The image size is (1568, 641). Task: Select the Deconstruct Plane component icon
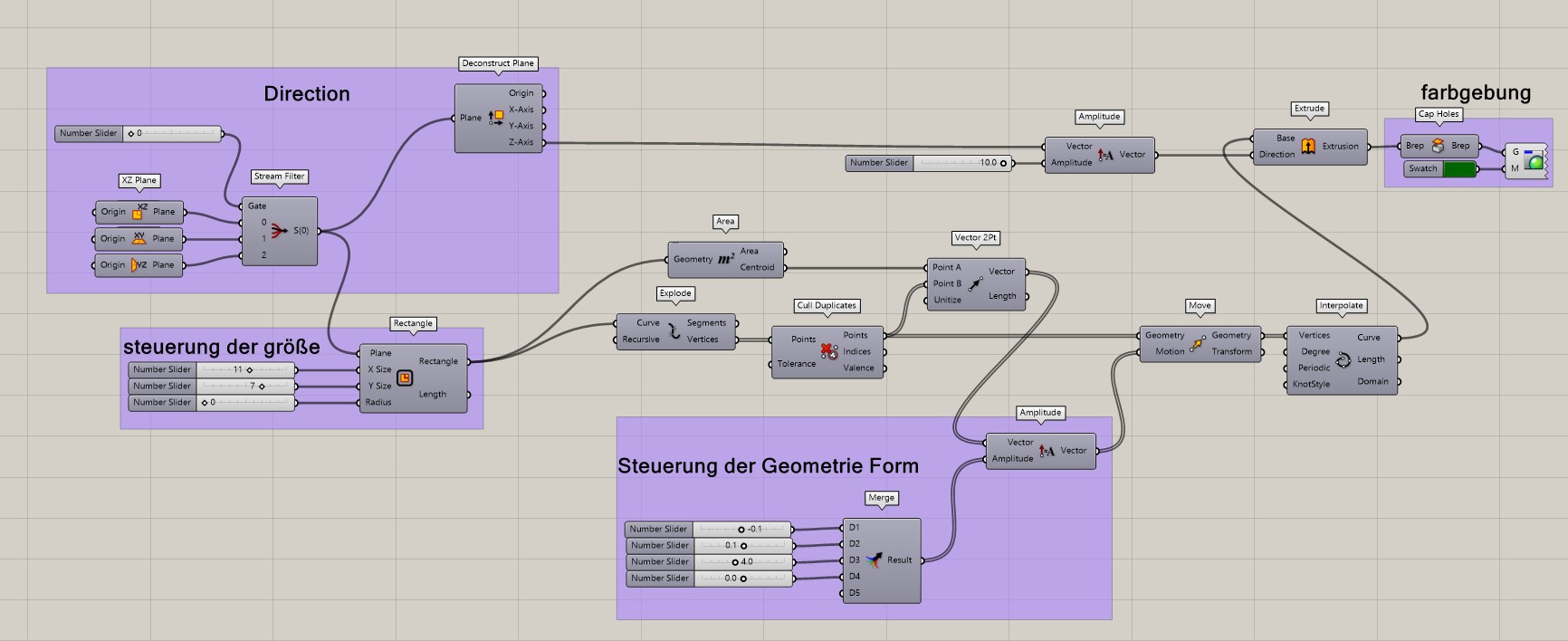click(x=495, y=118)
